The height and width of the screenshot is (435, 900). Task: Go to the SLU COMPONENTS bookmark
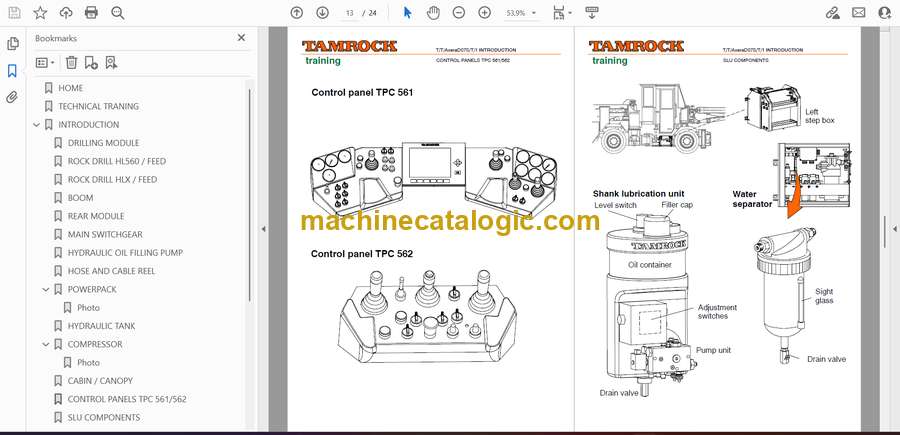pos(103,417)
